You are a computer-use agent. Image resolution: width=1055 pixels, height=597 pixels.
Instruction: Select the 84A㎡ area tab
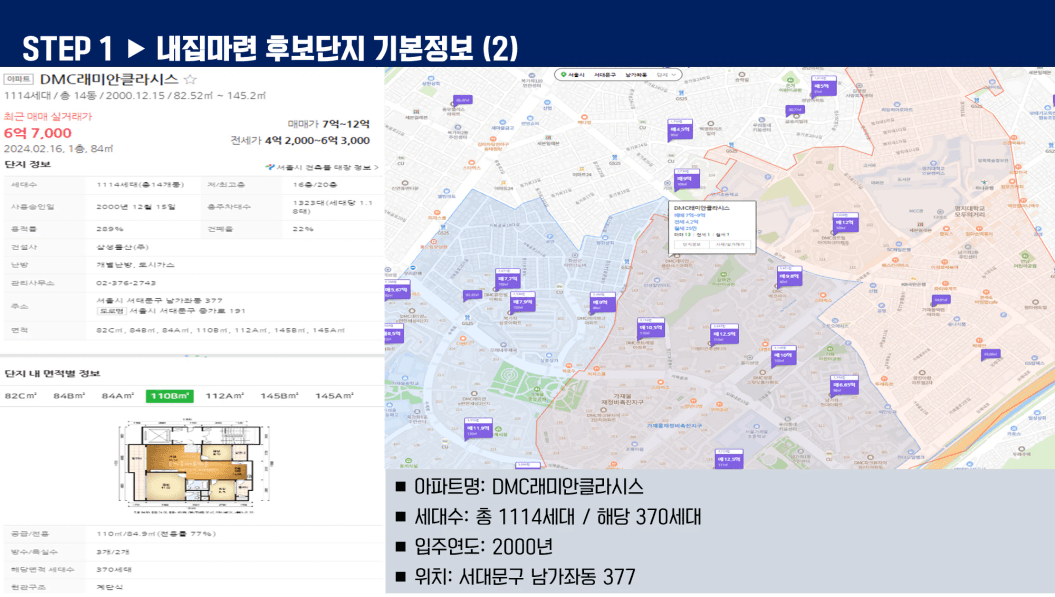[118, 396]
